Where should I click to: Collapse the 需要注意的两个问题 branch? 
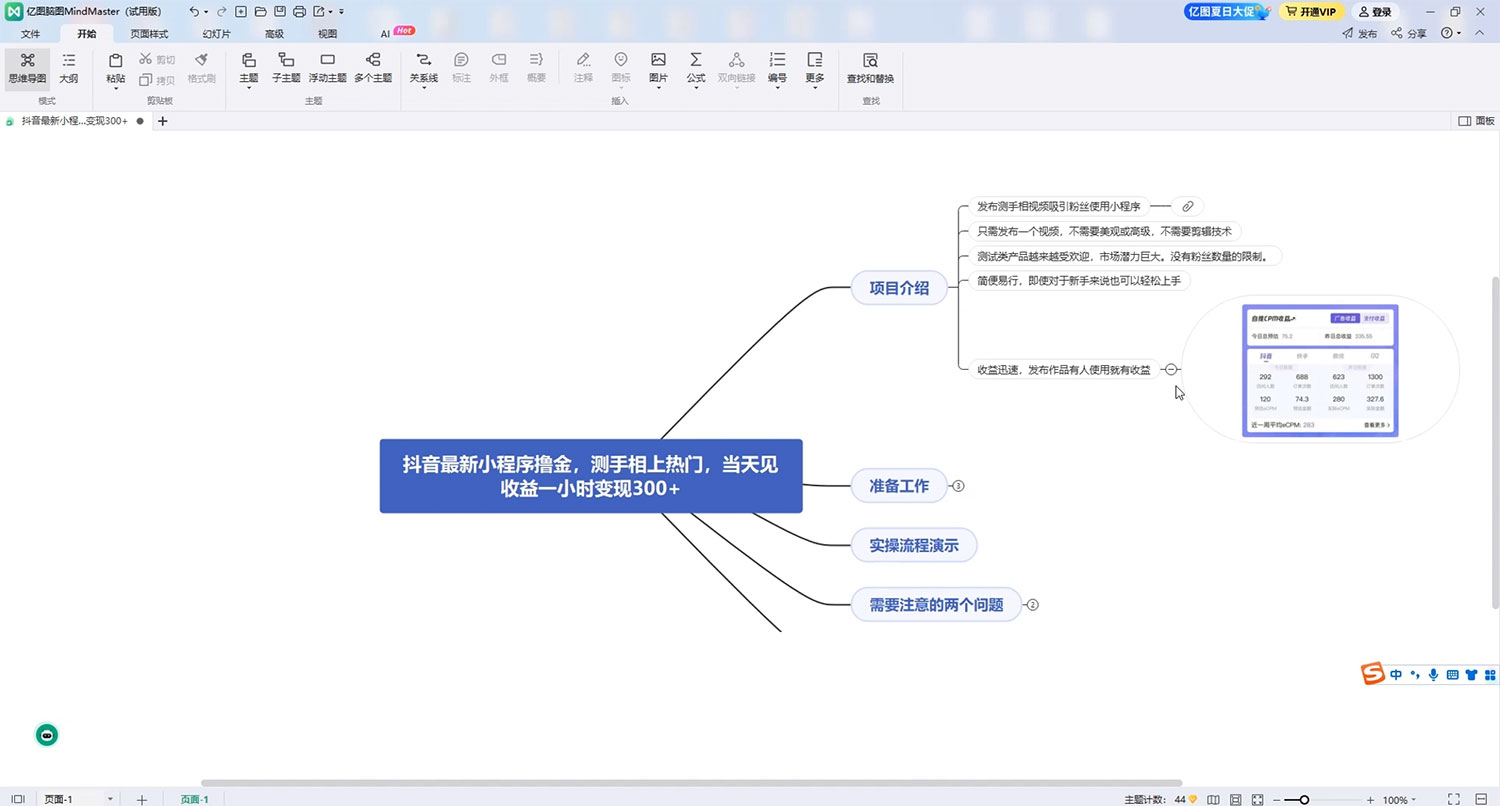point(1033,604)
